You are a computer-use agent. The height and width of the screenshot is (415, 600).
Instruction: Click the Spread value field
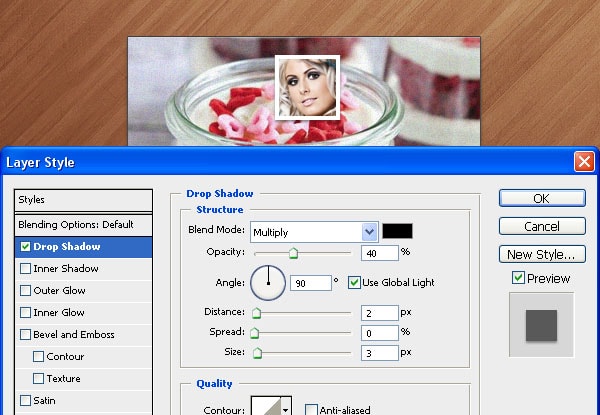point(380,333)
